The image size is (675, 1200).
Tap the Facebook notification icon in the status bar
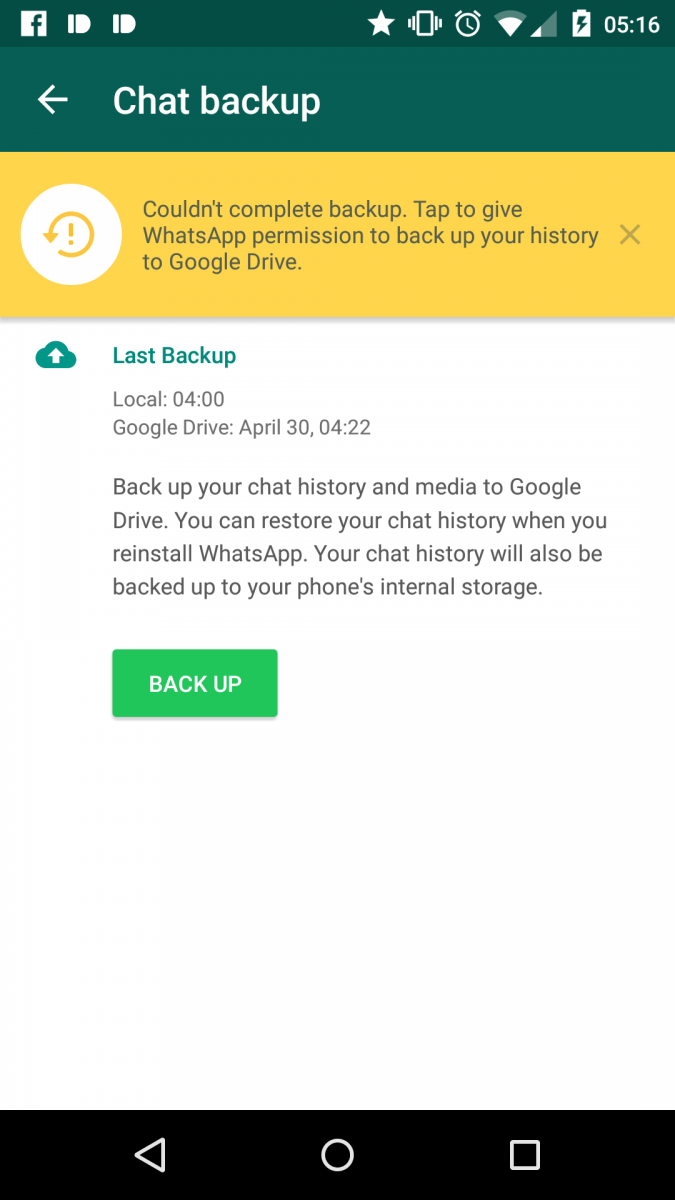pyautogui.click(x=33, y=24)
